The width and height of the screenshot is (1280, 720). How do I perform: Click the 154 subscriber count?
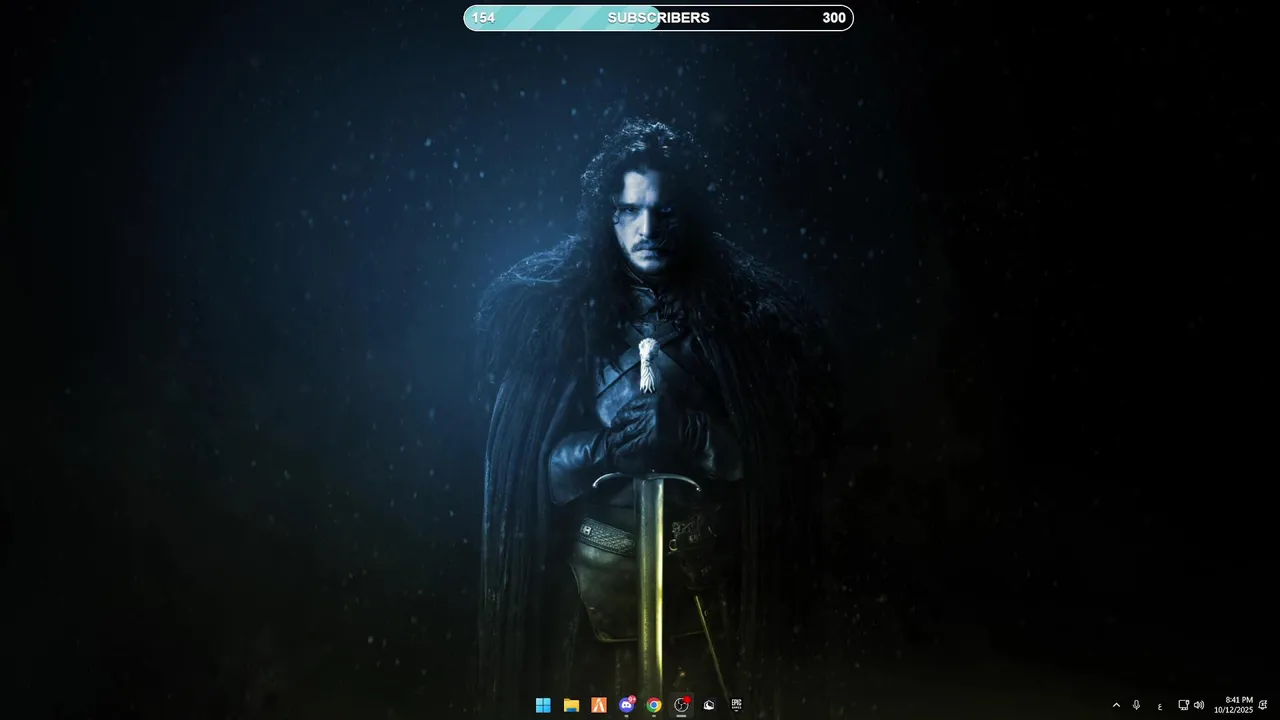(483, 18)
